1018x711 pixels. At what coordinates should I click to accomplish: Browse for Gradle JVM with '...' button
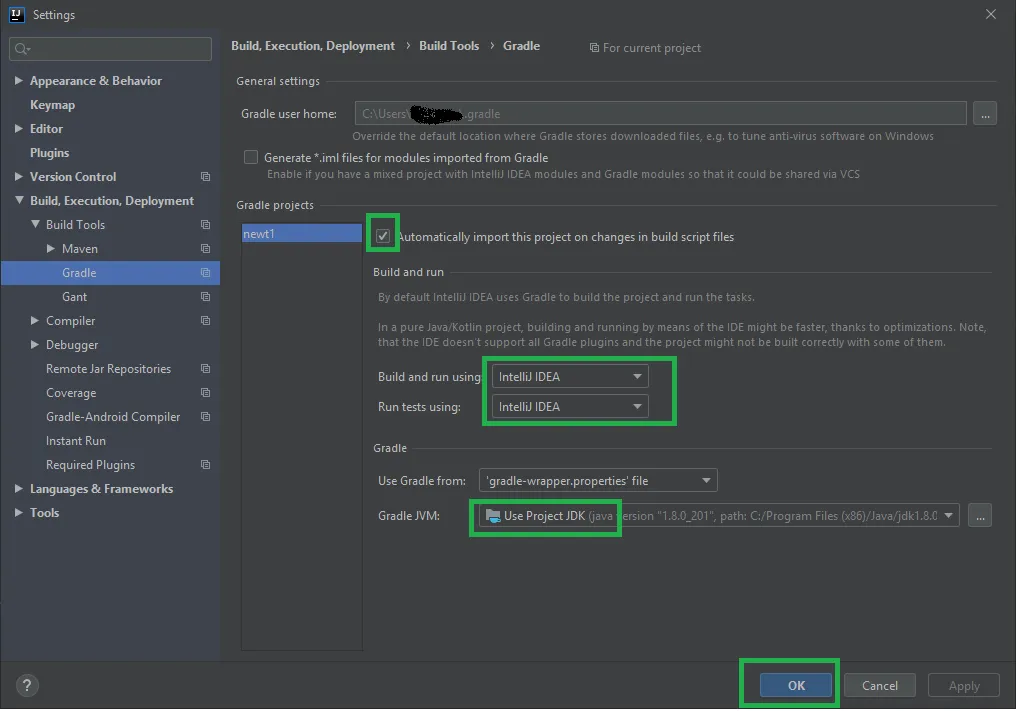[980, 516]
